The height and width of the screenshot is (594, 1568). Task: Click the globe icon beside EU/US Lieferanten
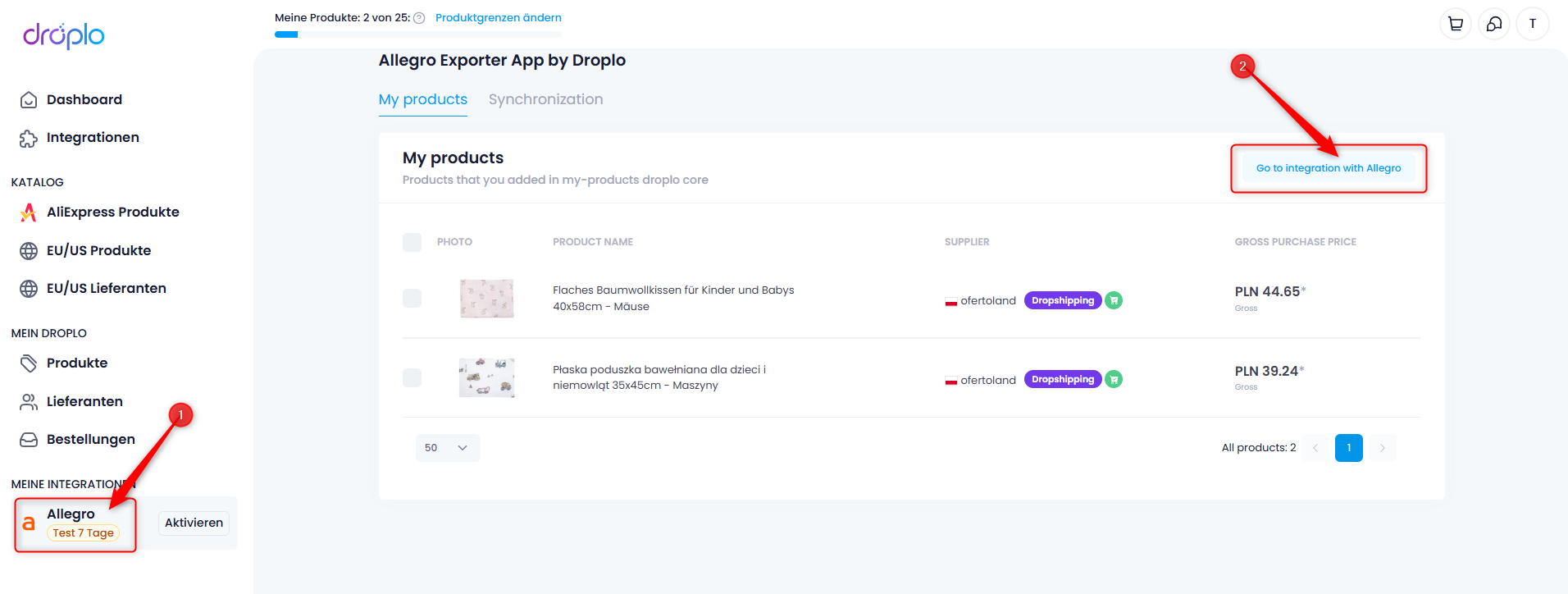[29, 289]
